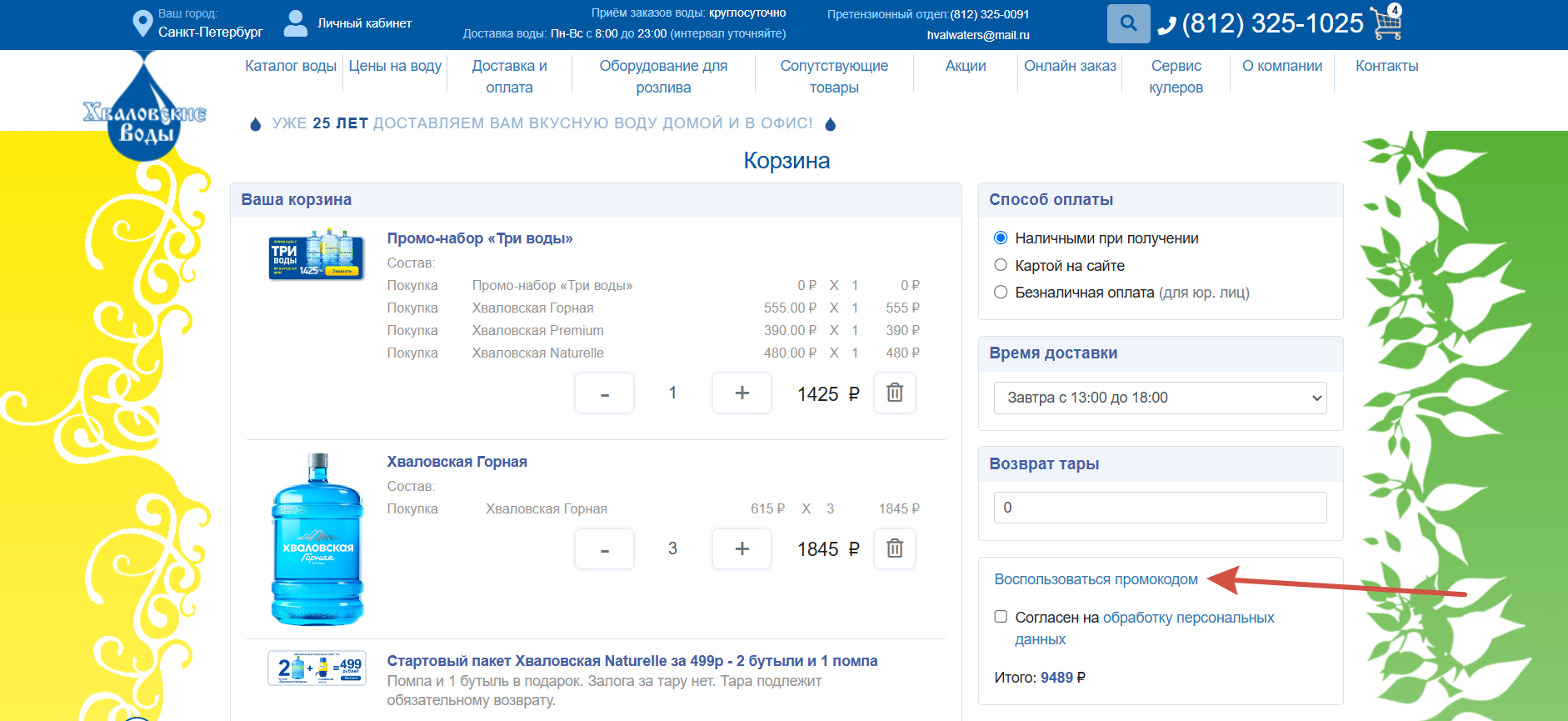Open Онлайн заказ menu item
The width and height of the screenshot is (1568, 721).
[x=1070, y=66]
